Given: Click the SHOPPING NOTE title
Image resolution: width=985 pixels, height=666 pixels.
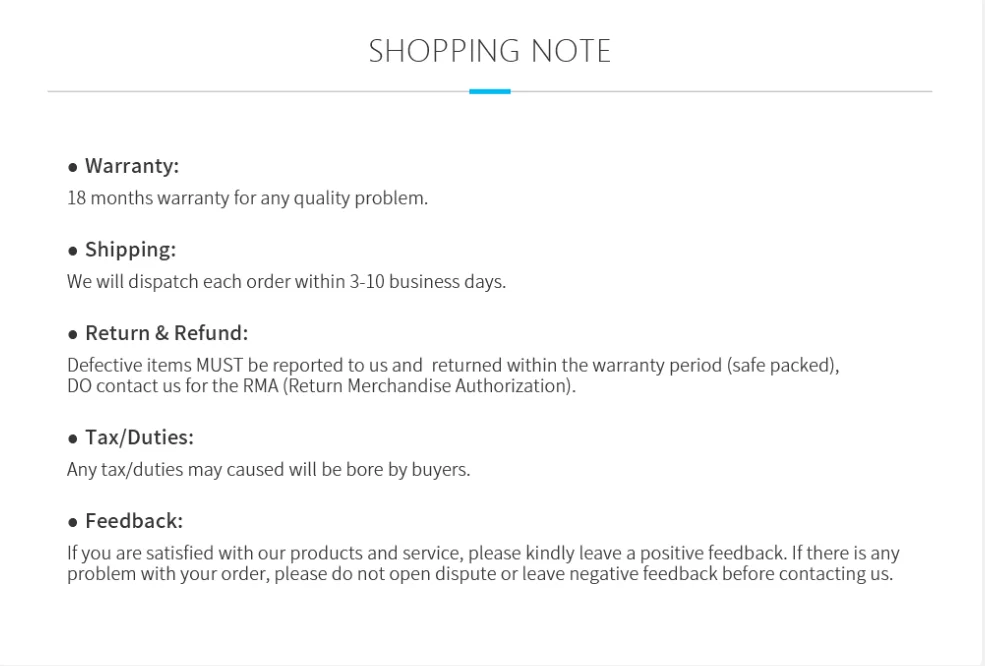Looking at the screenshot, I should (x=490, y=51).
